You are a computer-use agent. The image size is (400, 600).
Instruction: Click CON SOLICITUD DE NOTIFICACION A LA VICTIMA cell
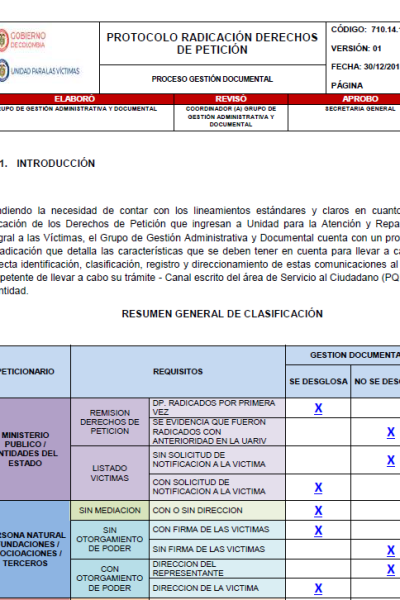coord(217,487)
